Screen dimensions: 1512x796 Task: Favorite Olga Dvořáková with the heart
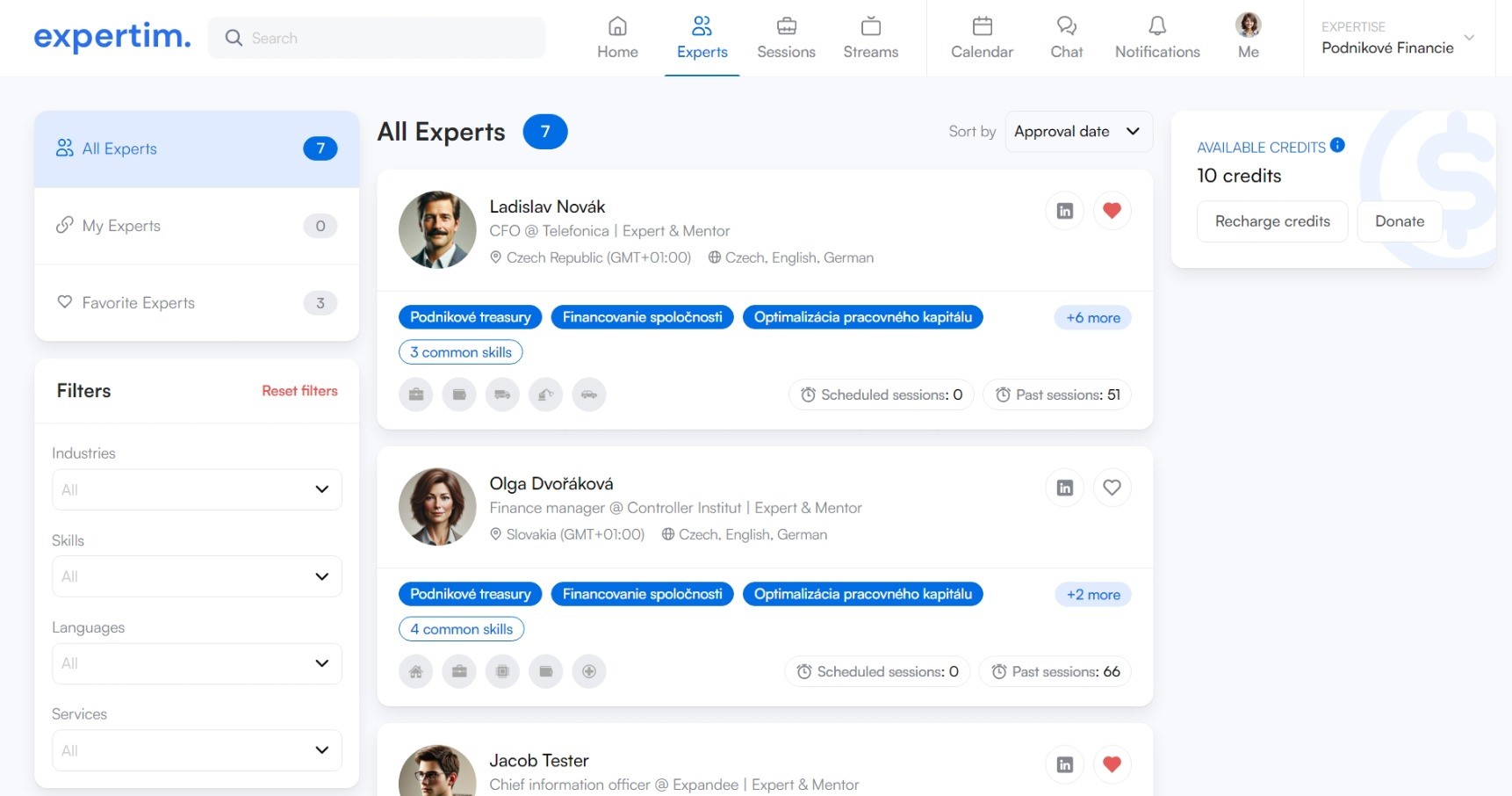[1112, 488]
